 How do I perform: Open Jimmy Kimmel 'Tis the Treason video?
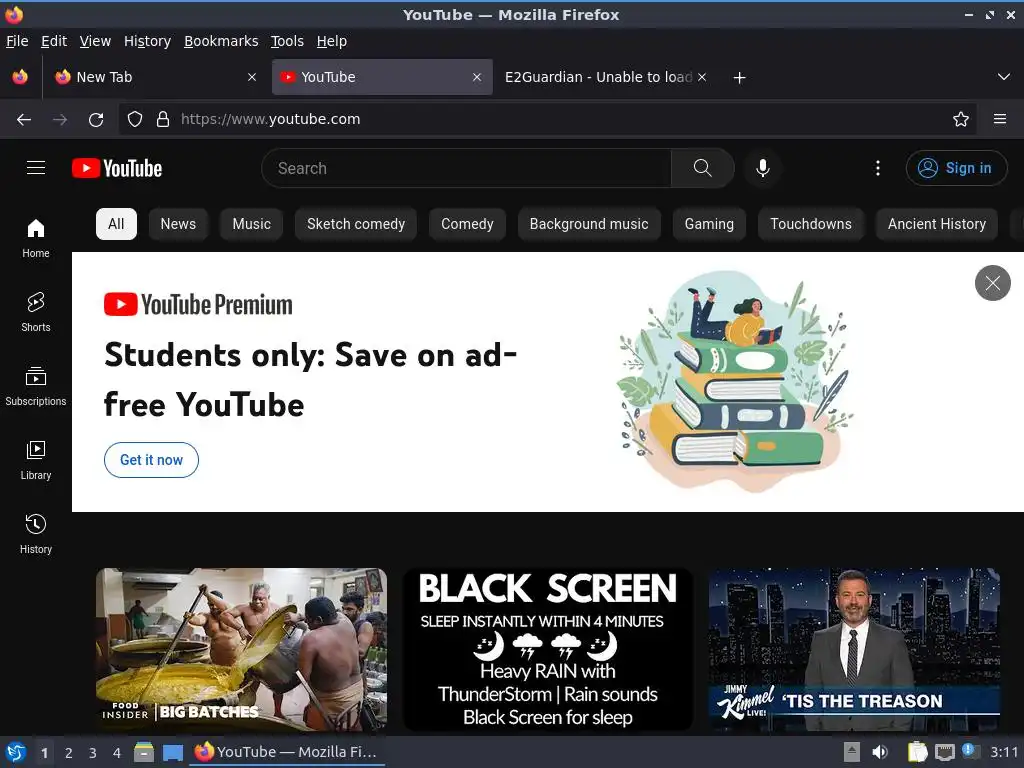click(854, 649)
